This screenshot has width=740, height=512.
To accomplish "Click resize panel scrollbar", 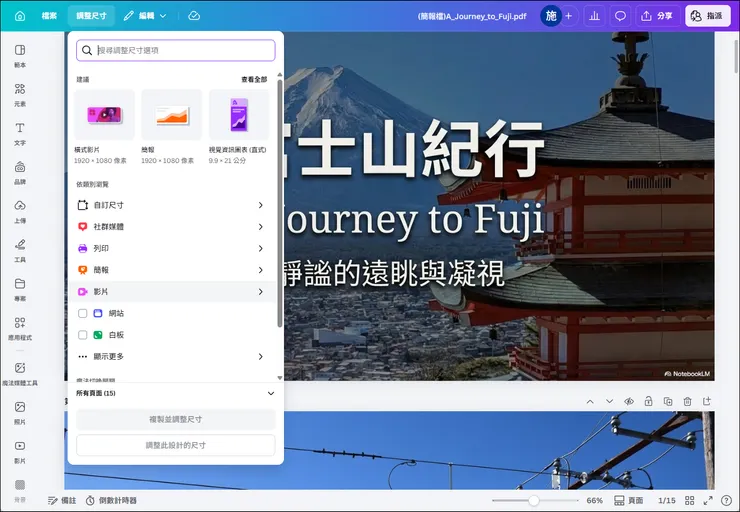I will point(280,203).
